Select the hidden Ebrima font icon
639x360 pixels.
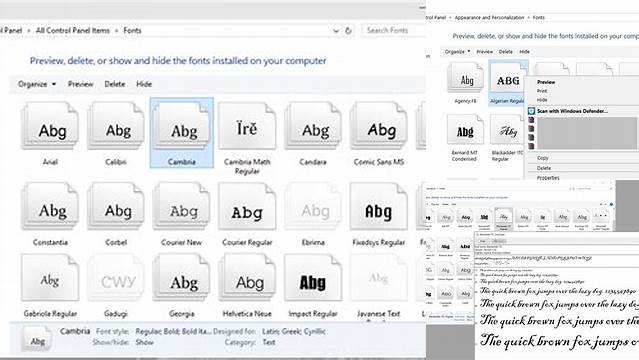[x=313, y=207]
